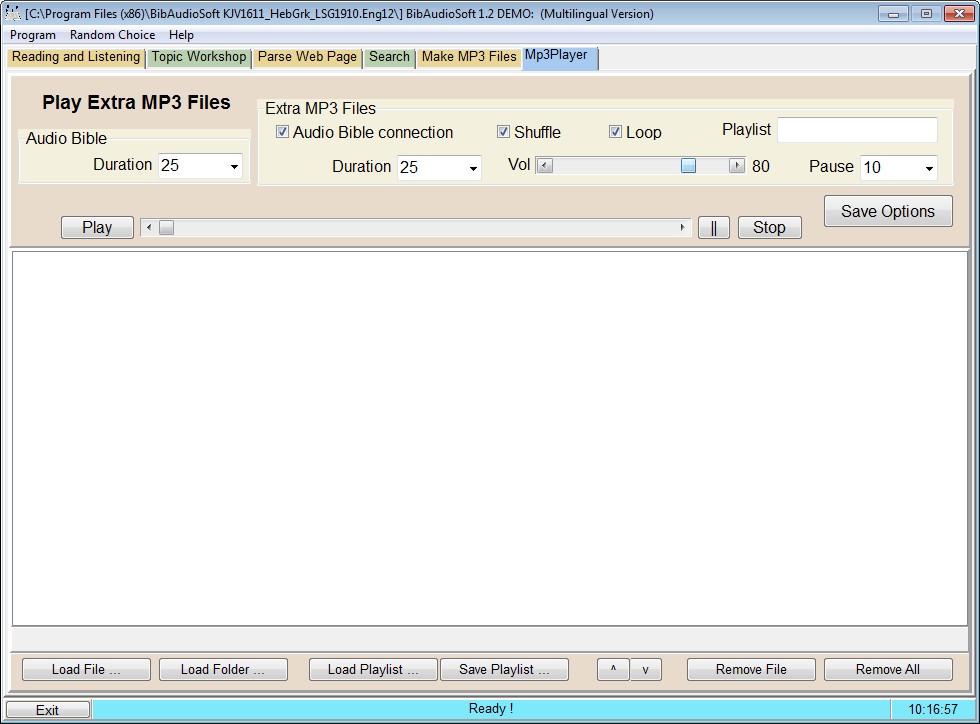Click the volume slider right arrow
Viewport: 980px width, 724px height.
click(737, 166)
